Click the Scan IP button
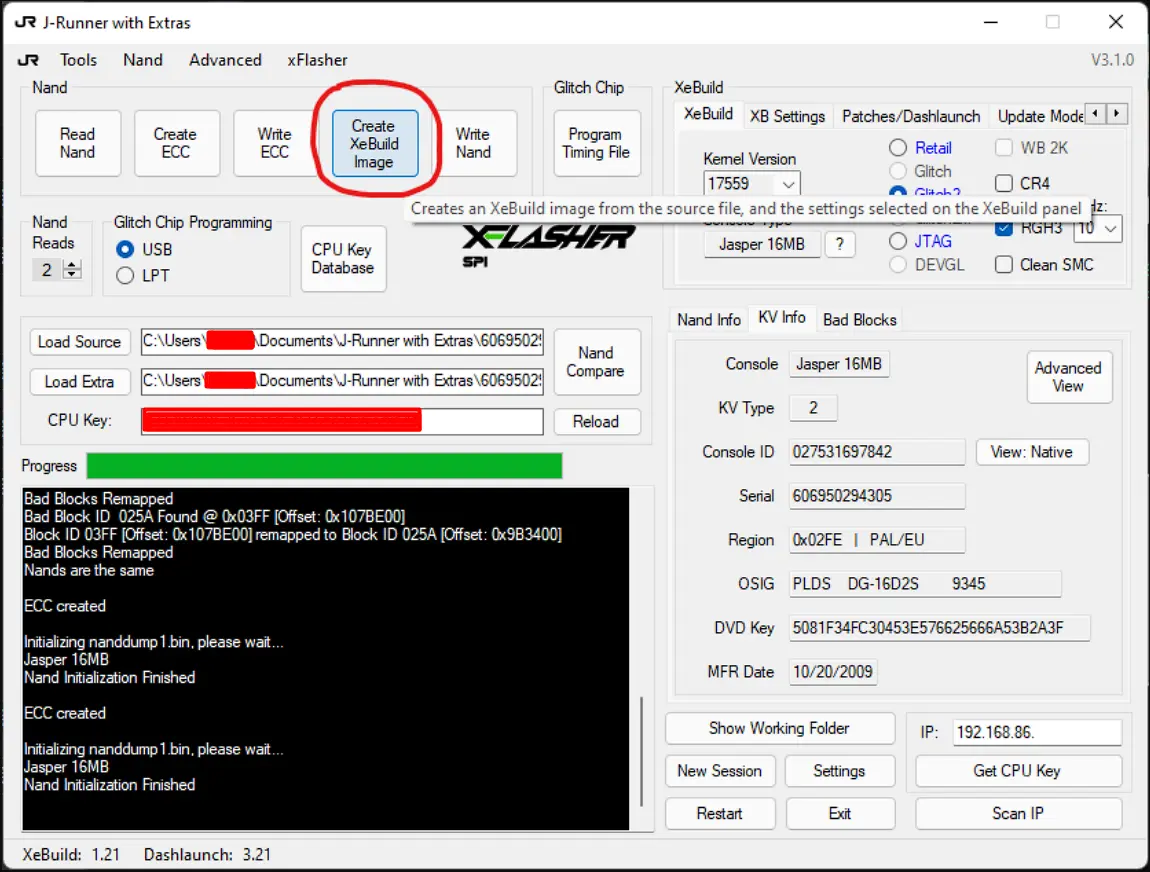Viewport: 1150px width, 872px height. tap(1018, 814)
